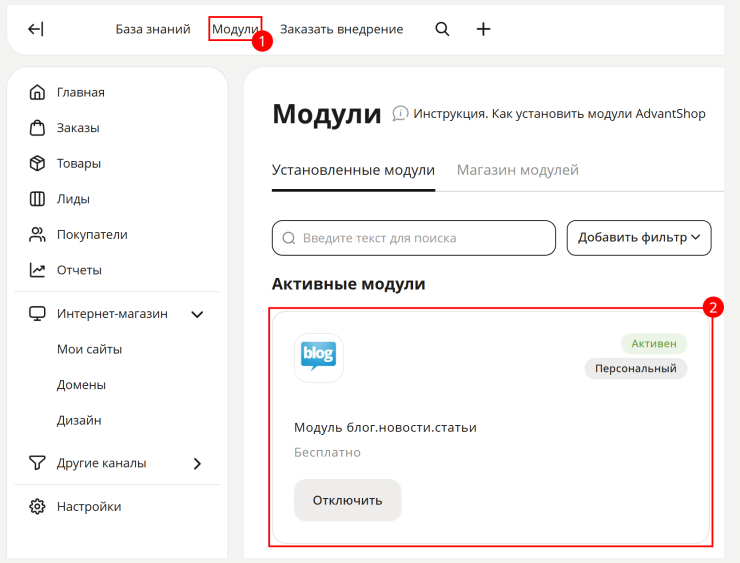Click the Активные модули heading

348,284
